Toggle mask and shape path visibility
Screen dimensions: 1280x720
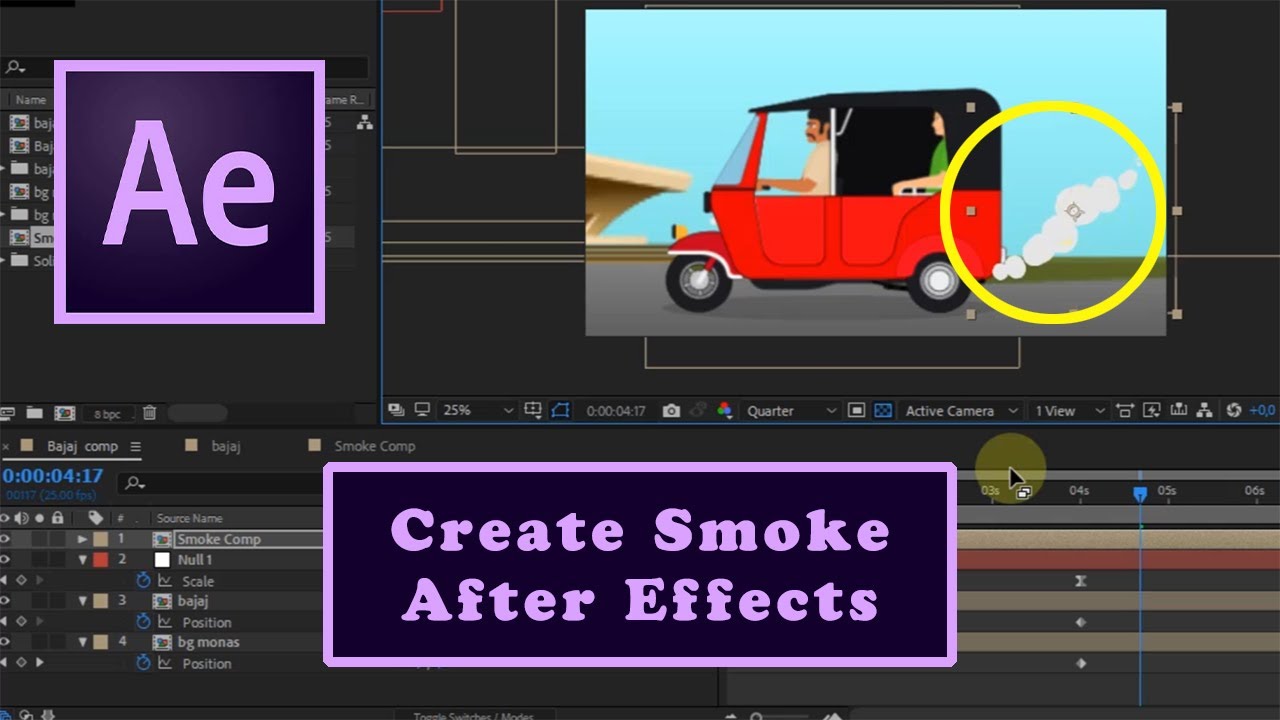pyautogui.click(x=560, y=410)
